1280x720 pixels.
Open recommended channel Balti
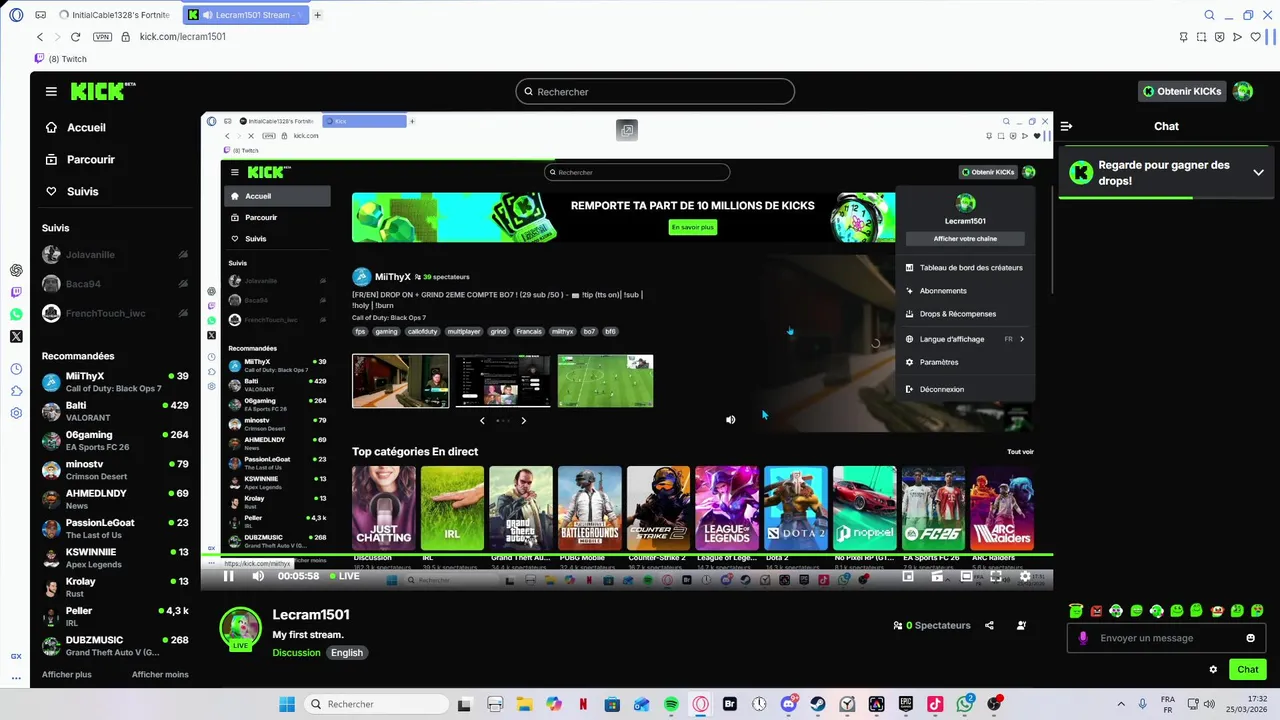coord(115,411)
